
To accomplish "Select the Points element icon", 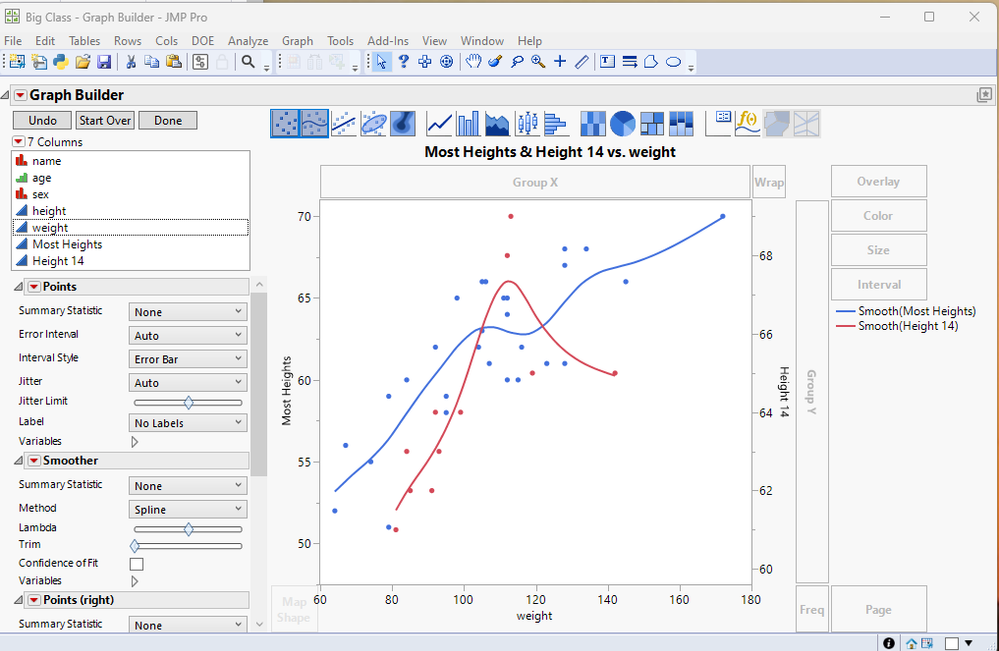I will coord(285,123).
